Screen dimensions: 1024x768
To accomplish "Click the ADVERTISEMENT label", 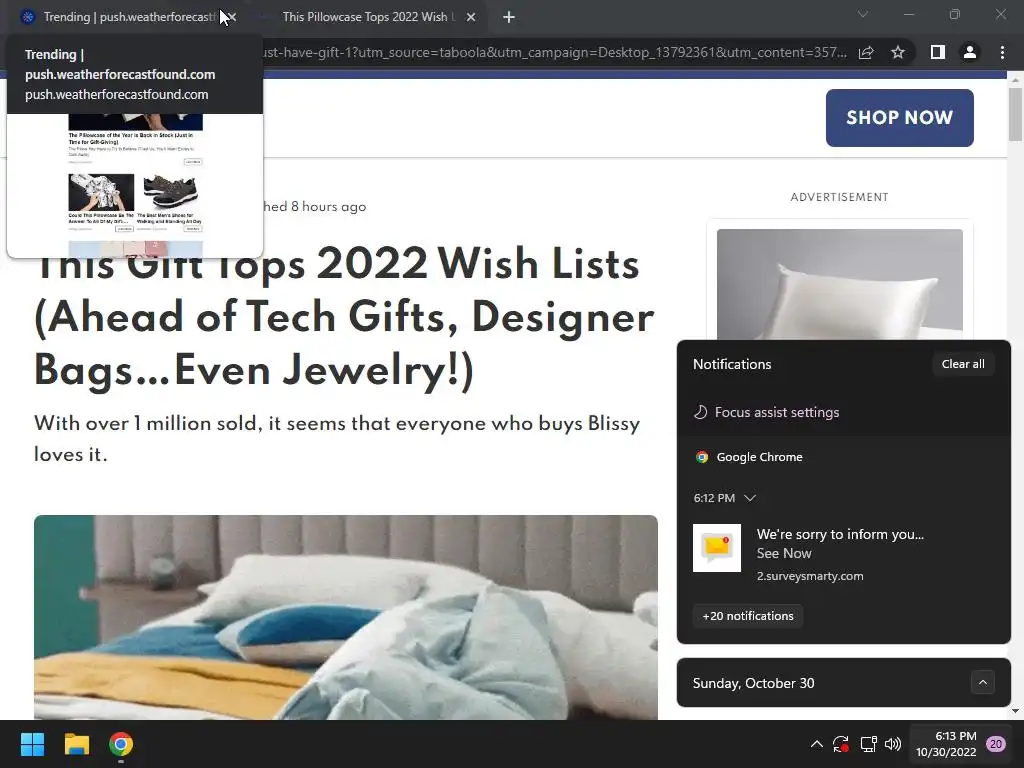I will pos(839,197).
